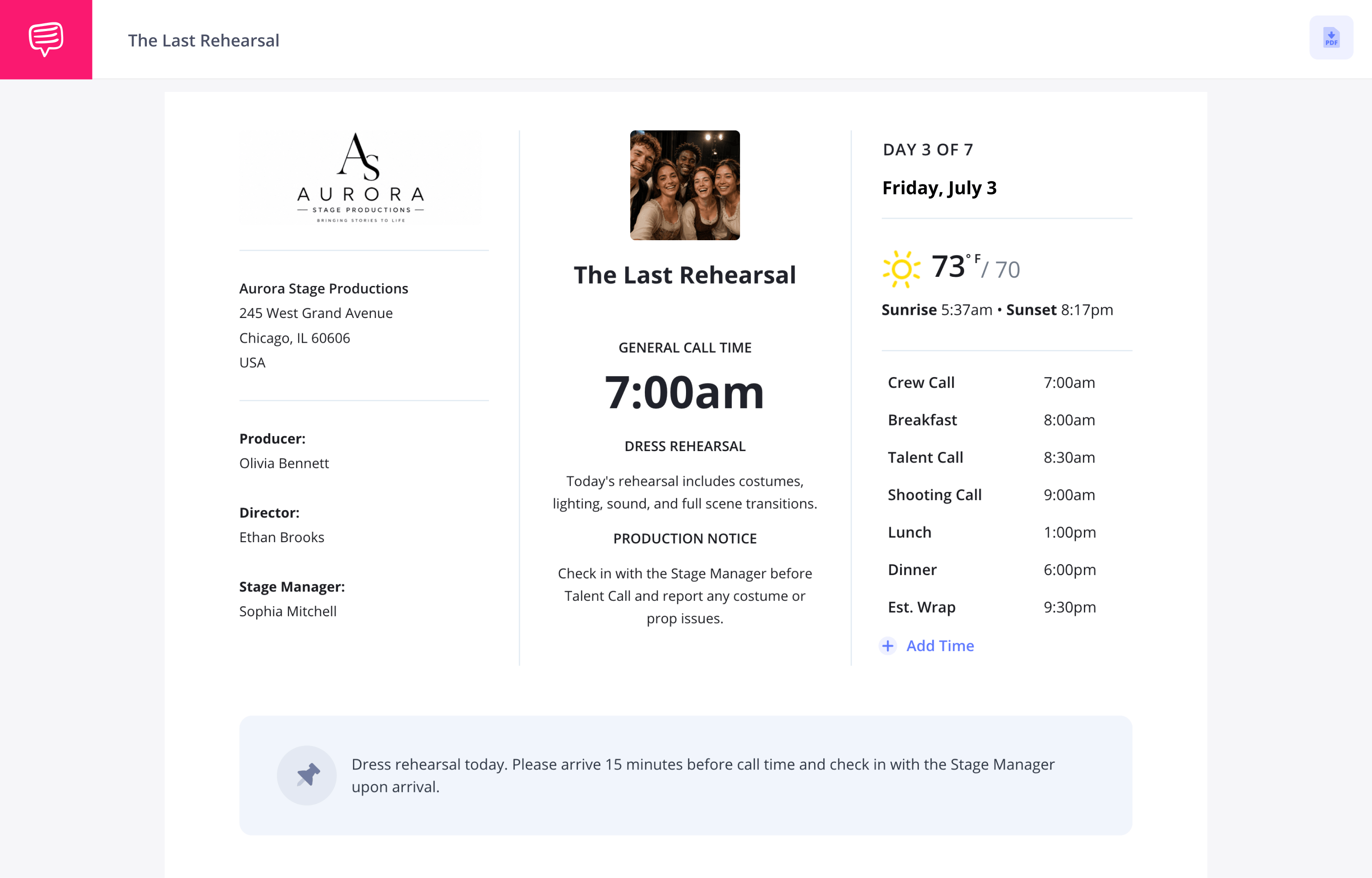Edit the Crew Call 7:00am time
The width and height of the screenshot is (1372, 878).
pyautogui.click(x=1069, y=382)
